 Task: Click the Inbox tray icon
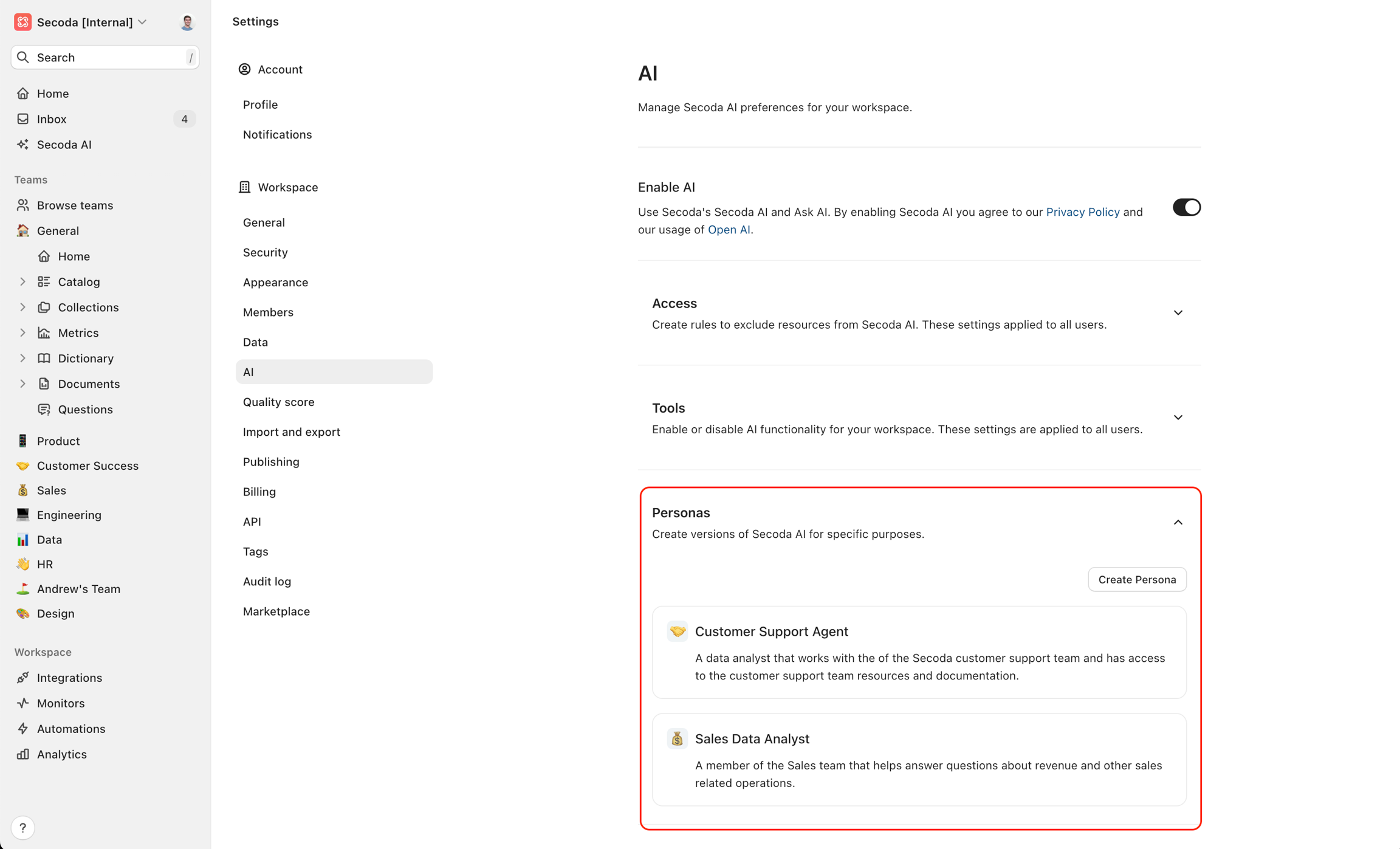[23, 119]
